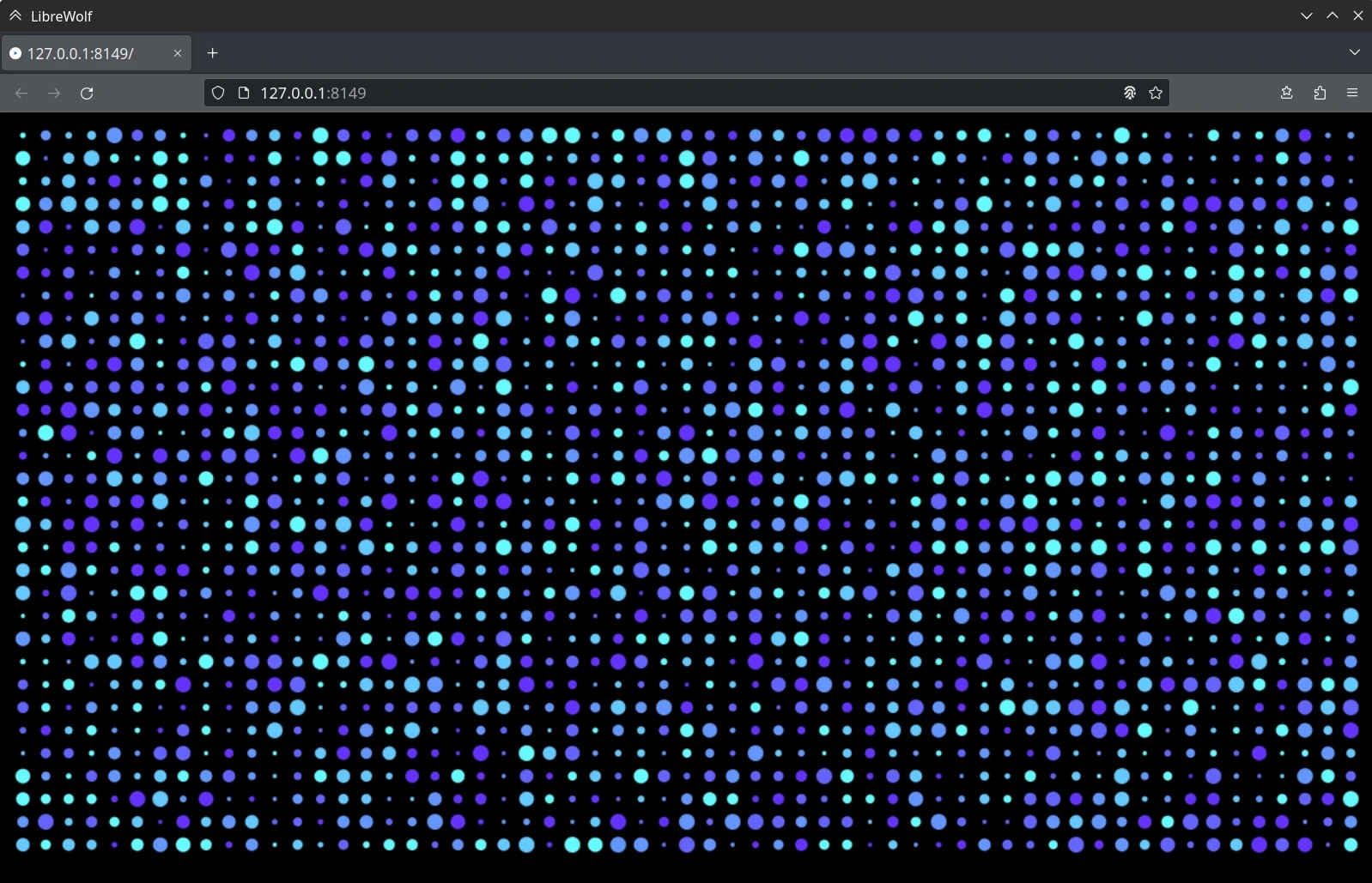The image size is (1372, 883).
Task: Open the bookmarks menu toolbar button
Action: [x=1286, y=93]
